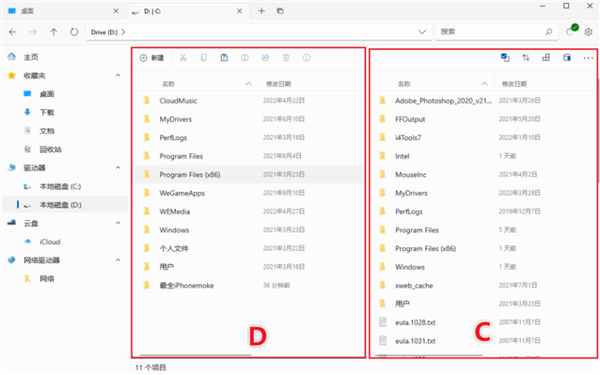The height and width of the screenshot is (375, 600).
Task: Click the copy icon in toolbar
Action: point(204,58)
